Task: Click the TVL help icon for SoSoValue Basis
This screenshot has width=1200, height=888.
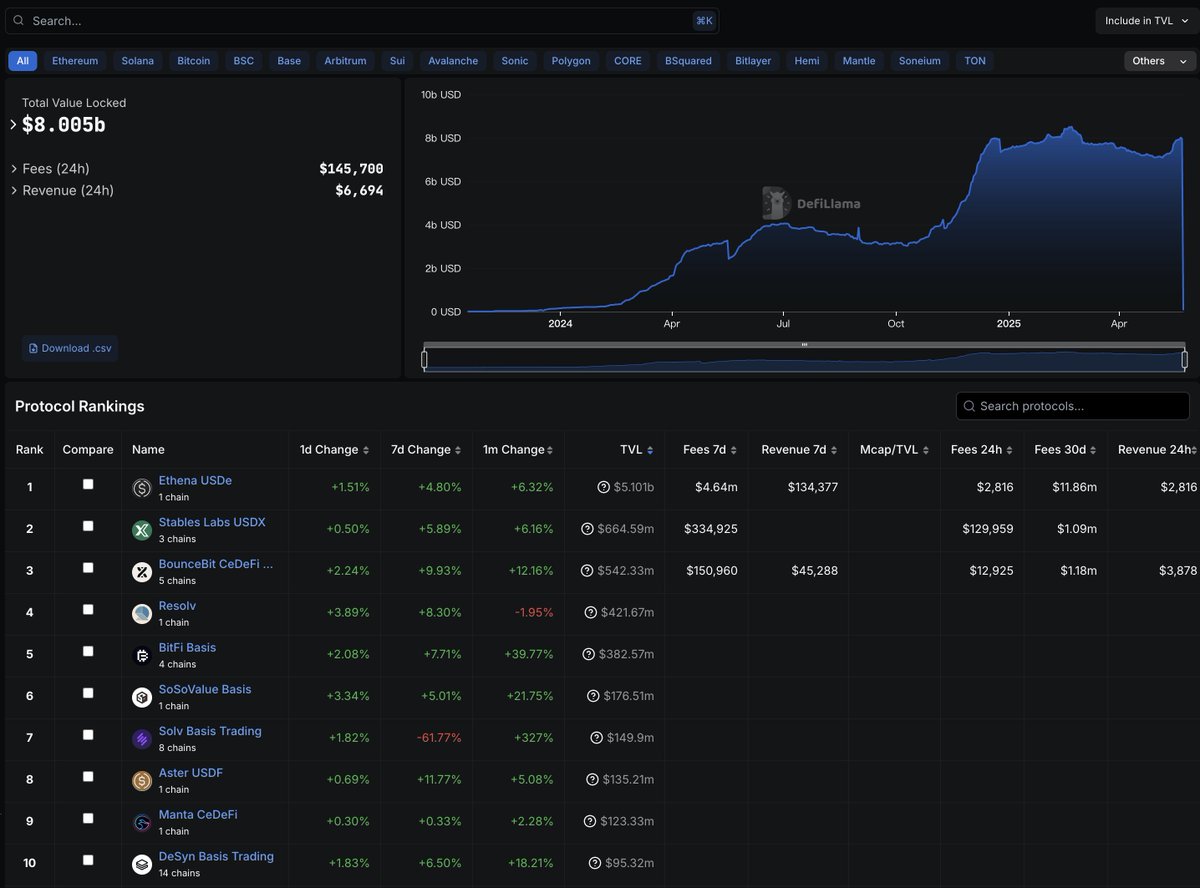Action: coord(592,696)
